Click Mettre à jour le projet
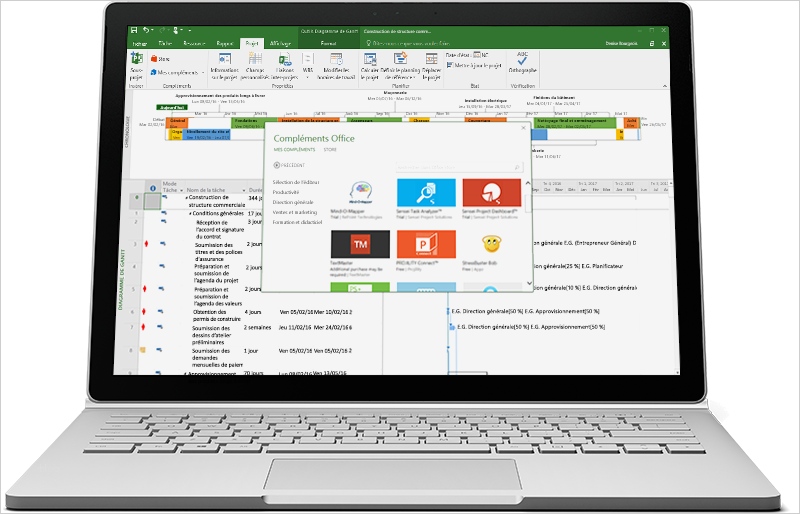Image resolution: width=800 pixels, height=514 pixels. coord(474,65)
